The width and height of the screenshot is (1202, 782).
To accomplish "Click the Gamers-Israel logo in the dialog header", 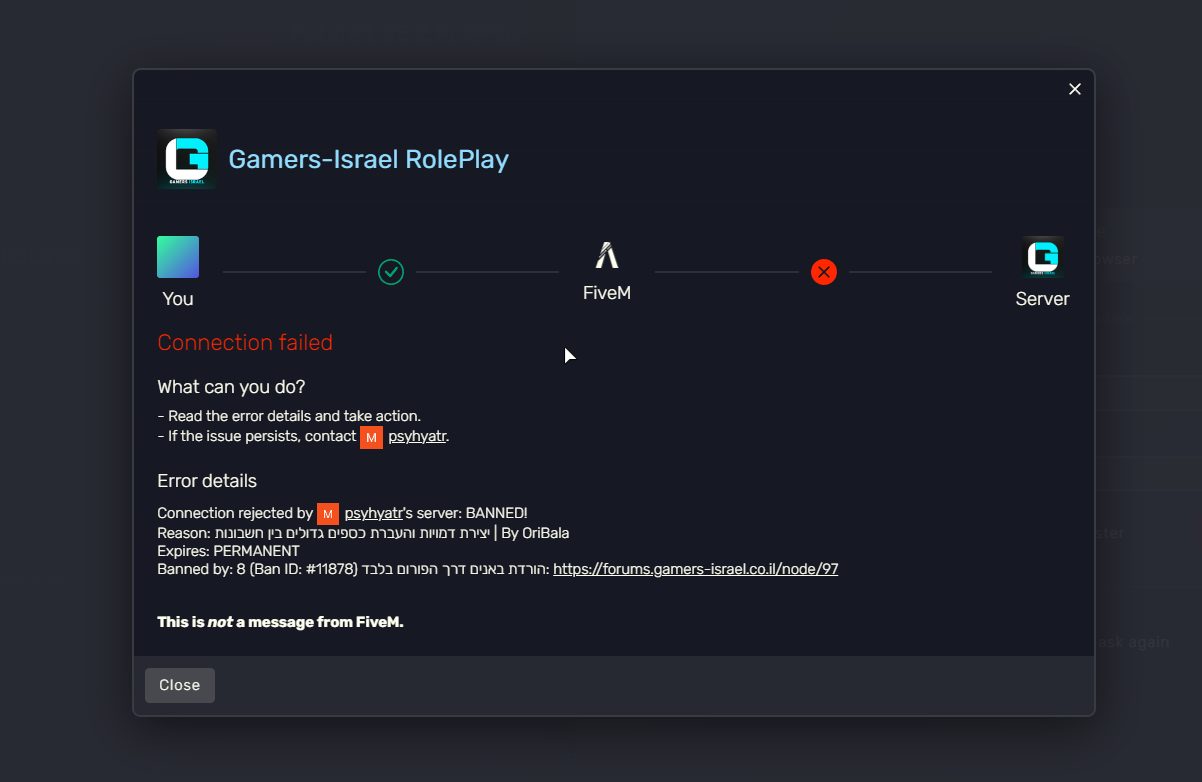I will click(186, 159).
